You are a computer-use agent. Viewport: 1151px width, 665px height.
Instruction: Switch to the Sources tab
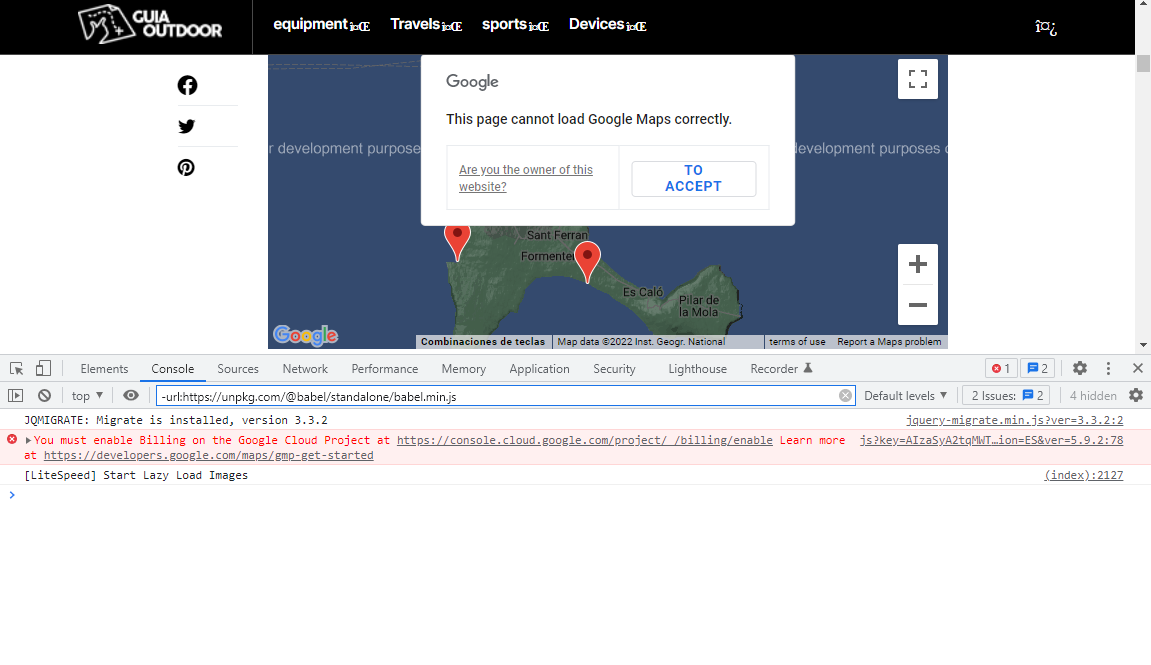tap(238, 368)
